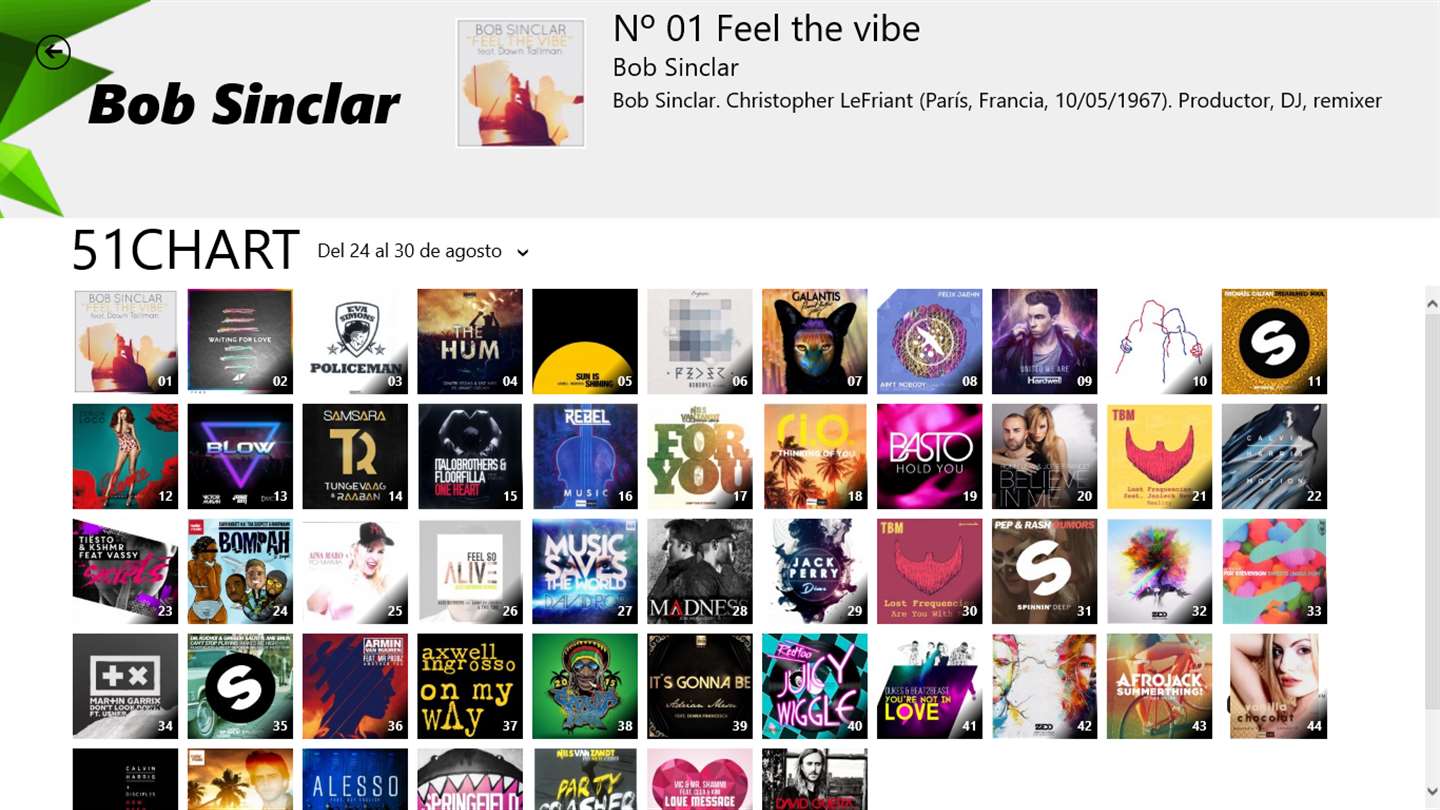
Task: Open track 34 Martin Garrix cover
Action: tap(125, 686)
